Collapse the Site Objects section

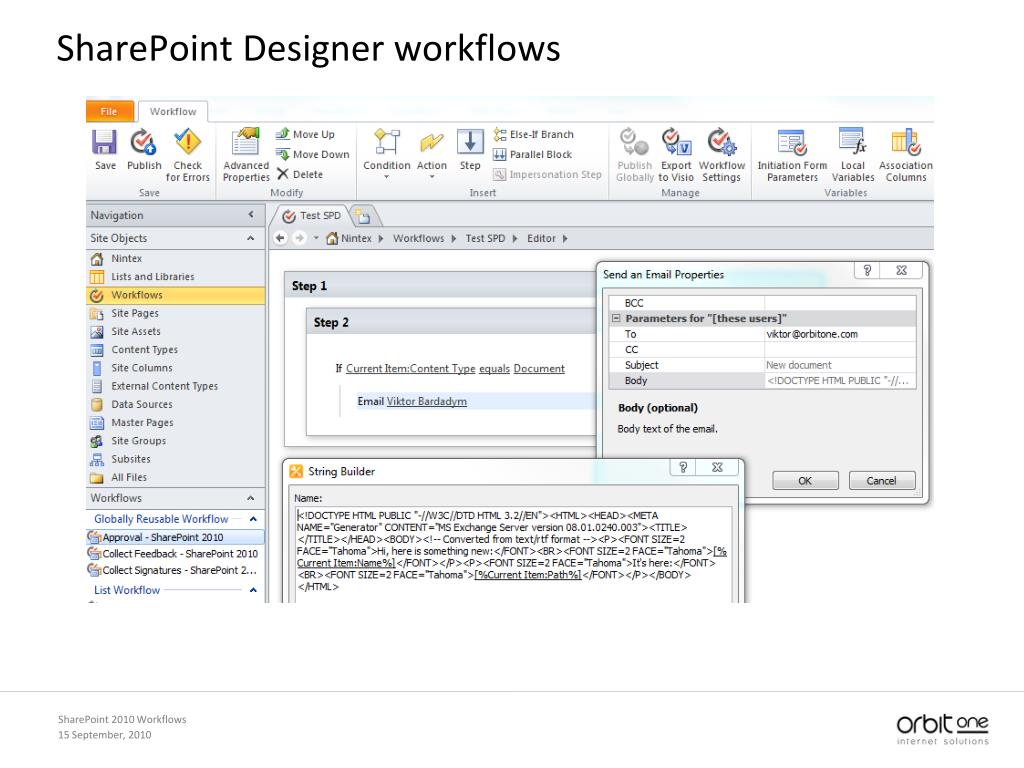coord(251,238)
